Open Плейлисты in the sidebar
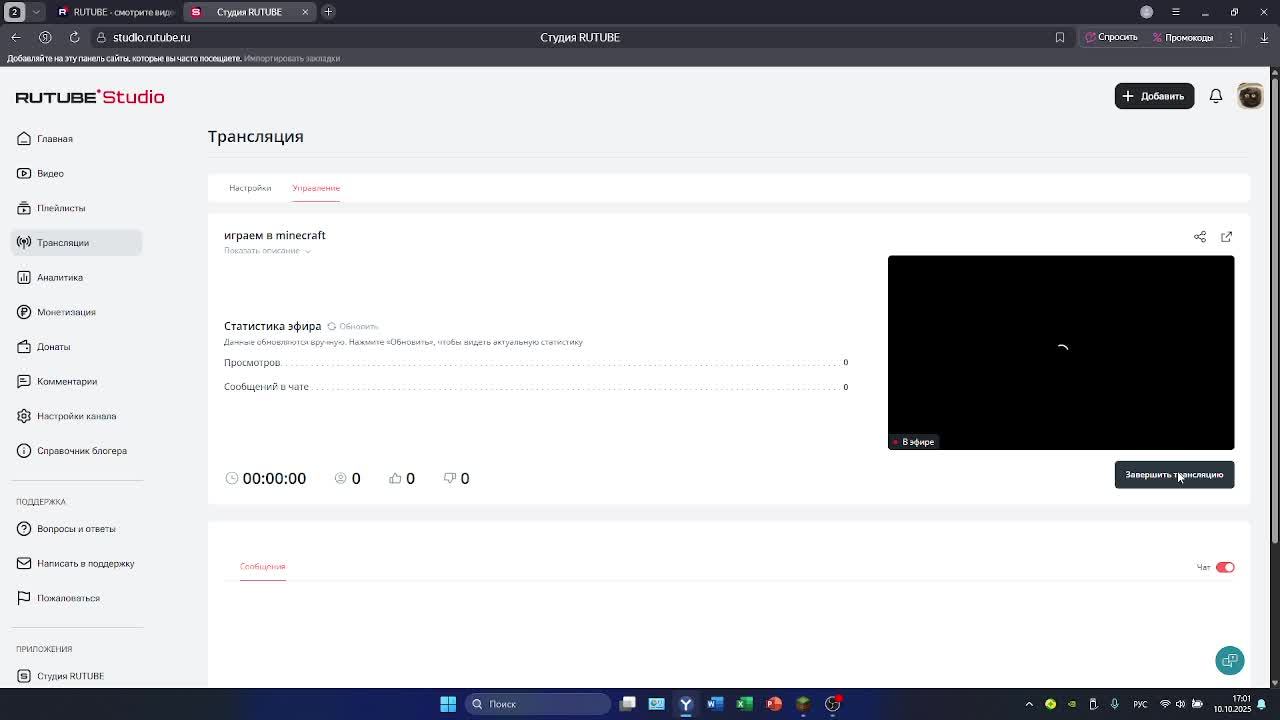The width and height of the screenshot is (1280, 720). coord(76,208)
